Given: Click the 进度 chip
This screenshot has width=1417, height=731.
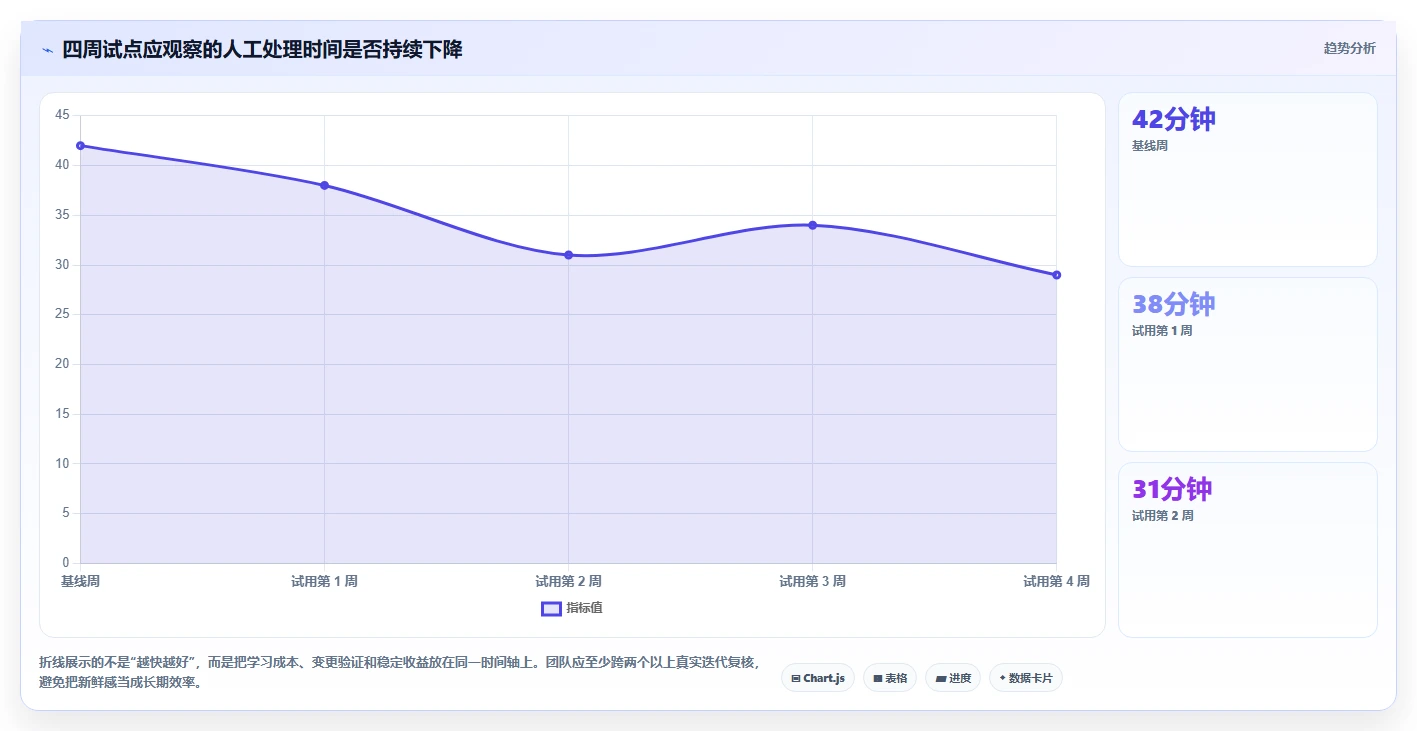Looking at the screenshot, I should [953, 678].
